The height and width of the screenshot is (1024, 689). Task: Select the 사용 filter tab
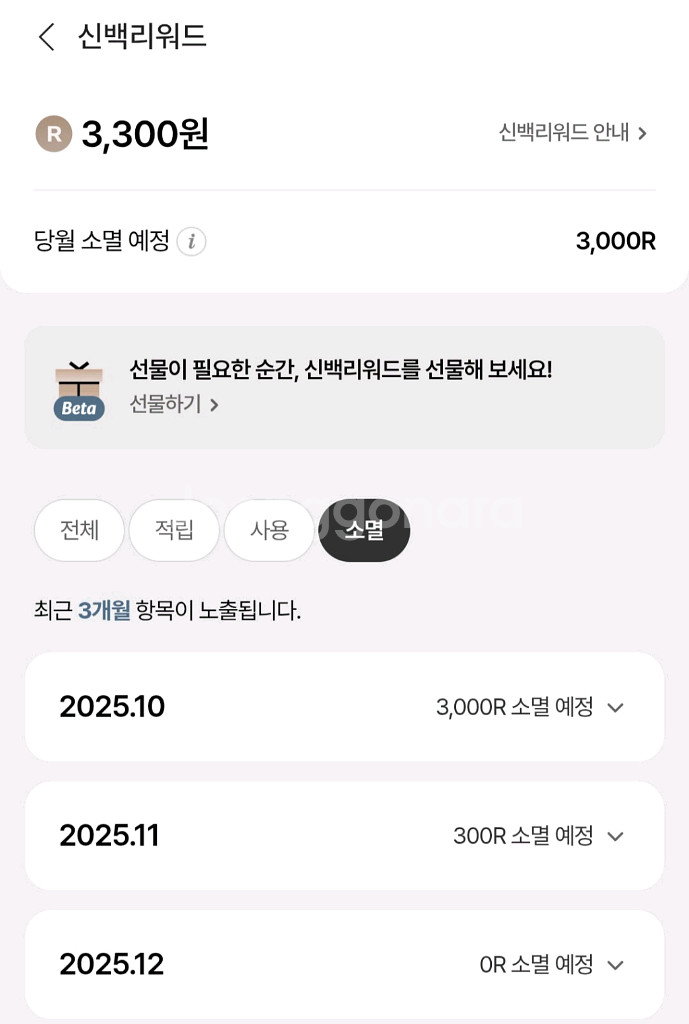click(269, 530)
